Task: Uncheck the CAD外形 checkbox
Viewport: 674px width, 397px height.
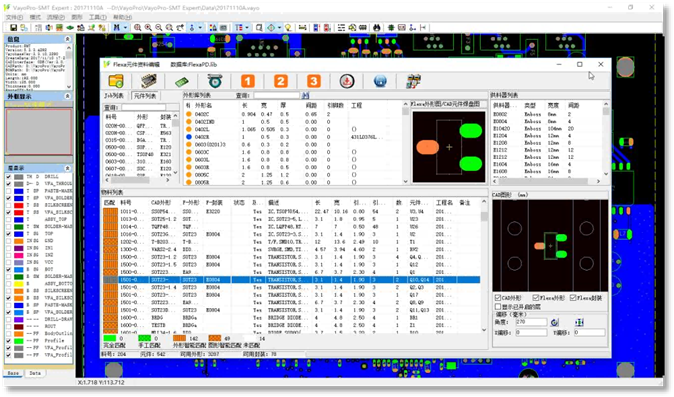Action: click(x=498, y=298)
